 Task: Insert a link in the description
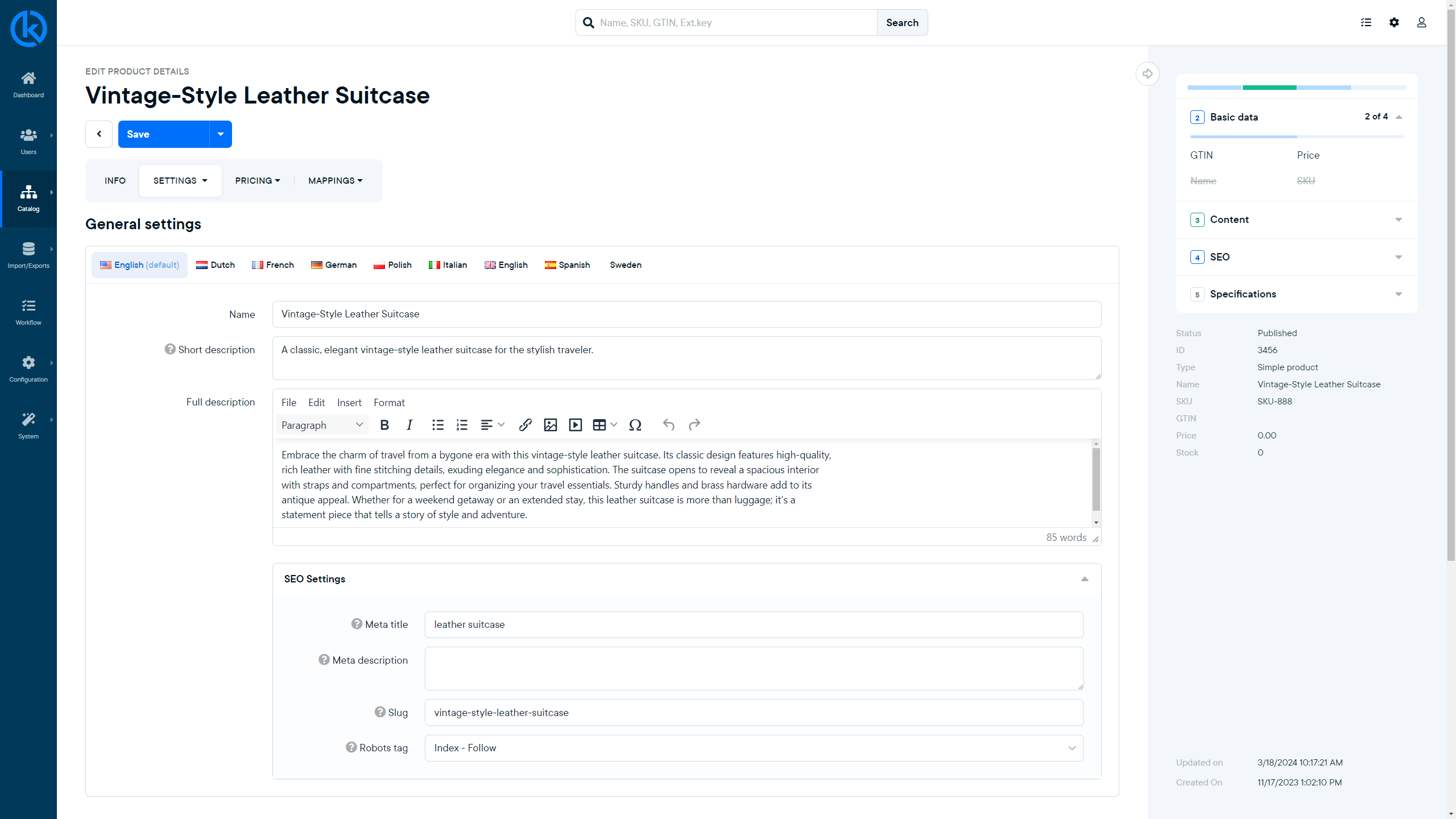526,425
